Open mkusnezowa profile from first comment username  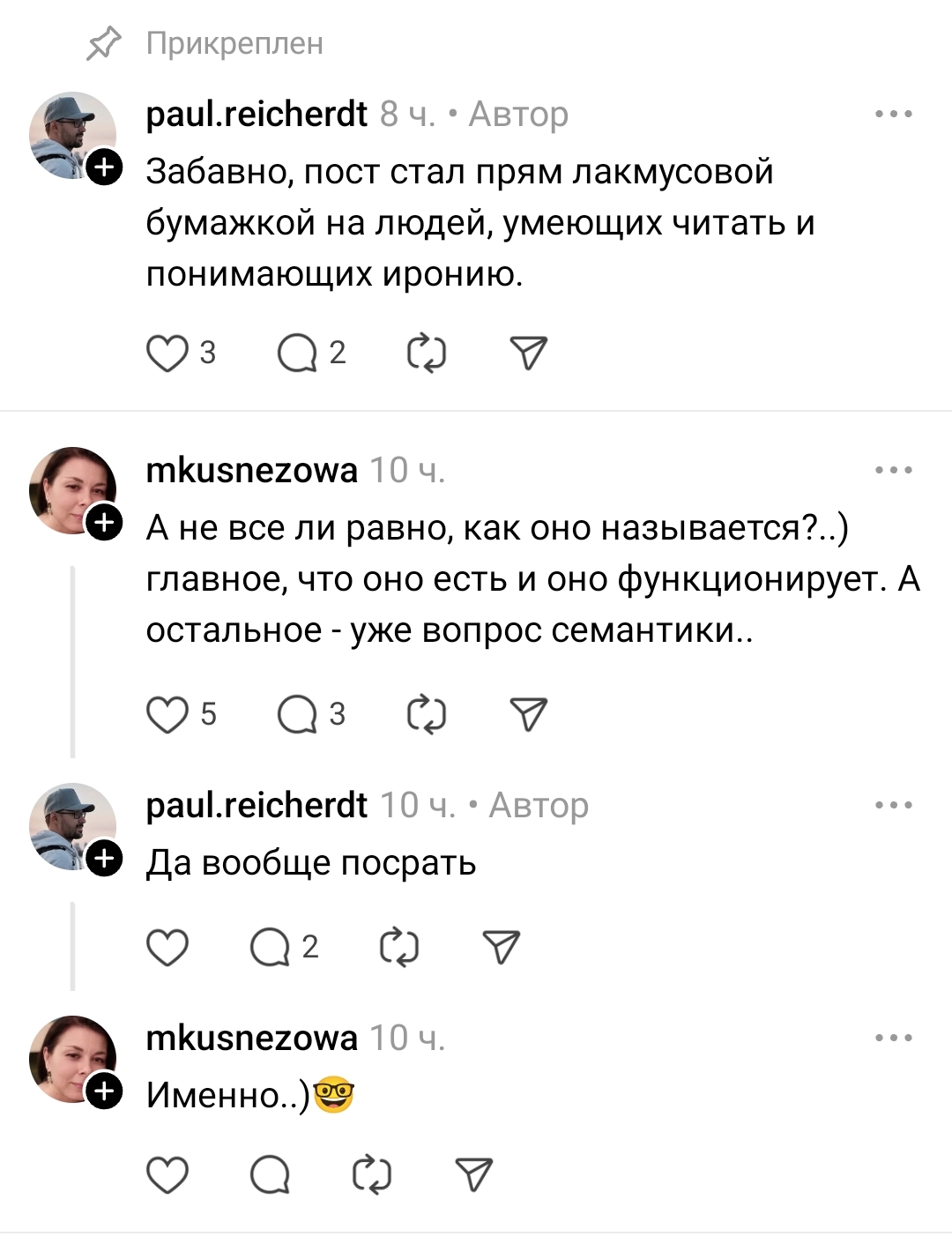pos(252,471)
